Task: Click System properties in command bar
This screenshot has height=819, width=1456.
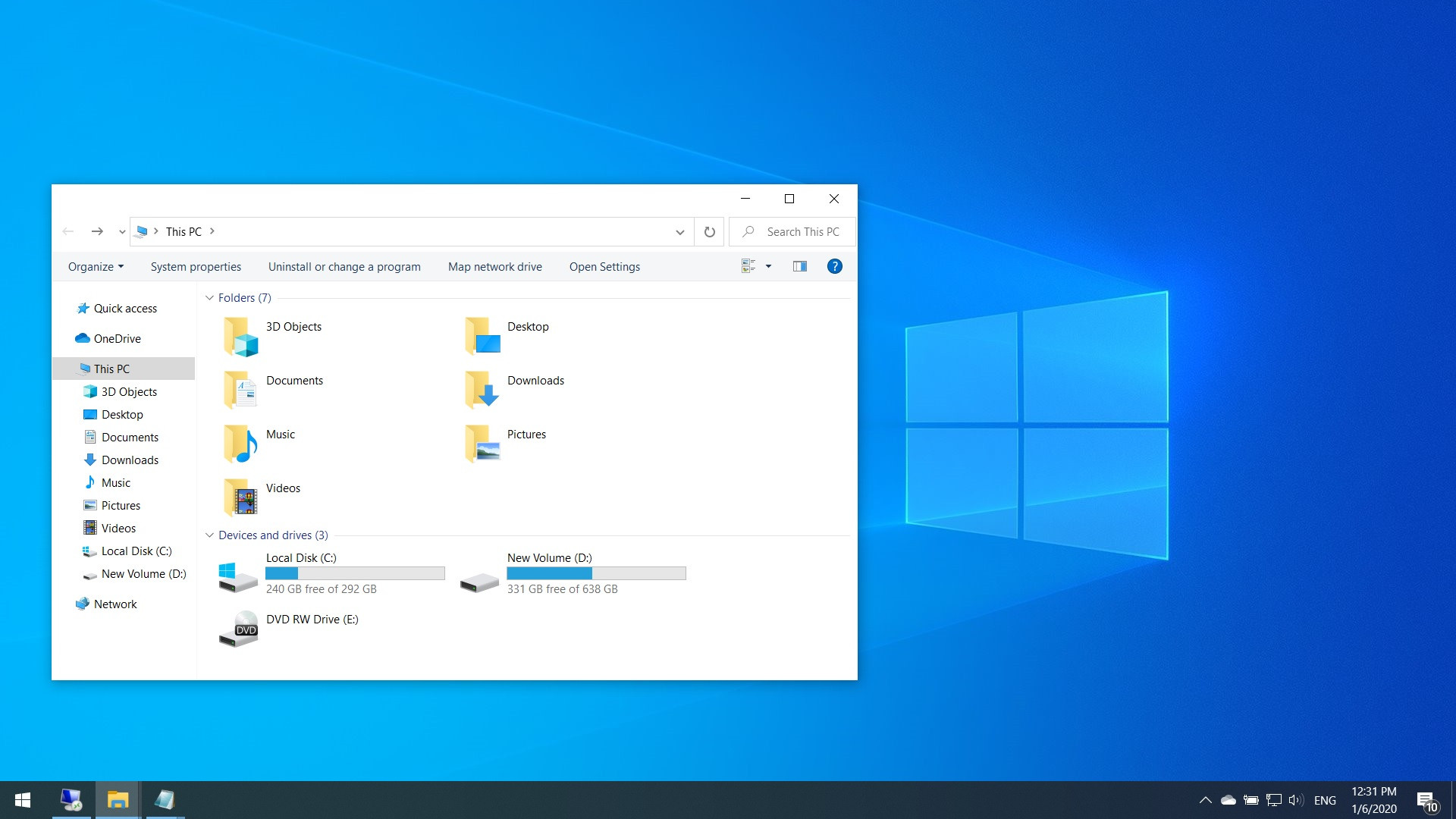Action: pyautogui.click(x=196, y=267)
